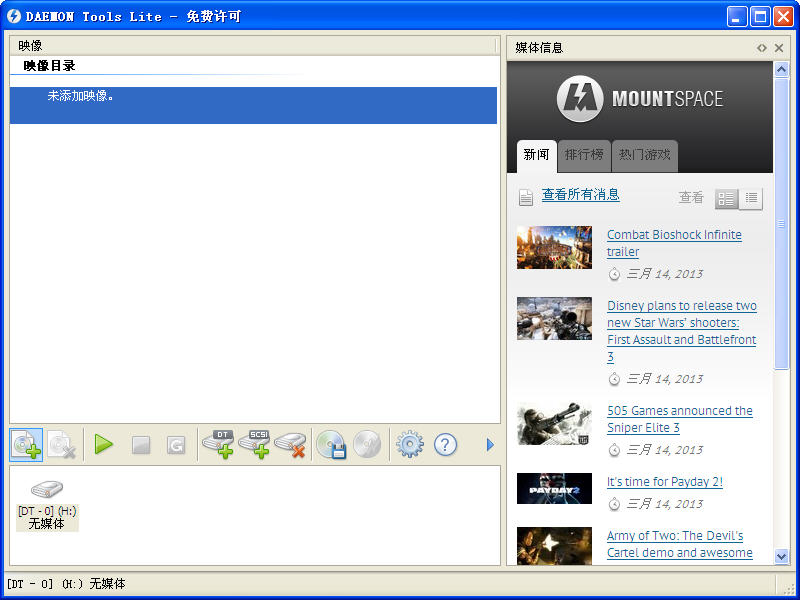This screenshot has height=600, width=800.
Task: Click the Make disc image icon
Action: pyautogui.click(x=331, y=444)
